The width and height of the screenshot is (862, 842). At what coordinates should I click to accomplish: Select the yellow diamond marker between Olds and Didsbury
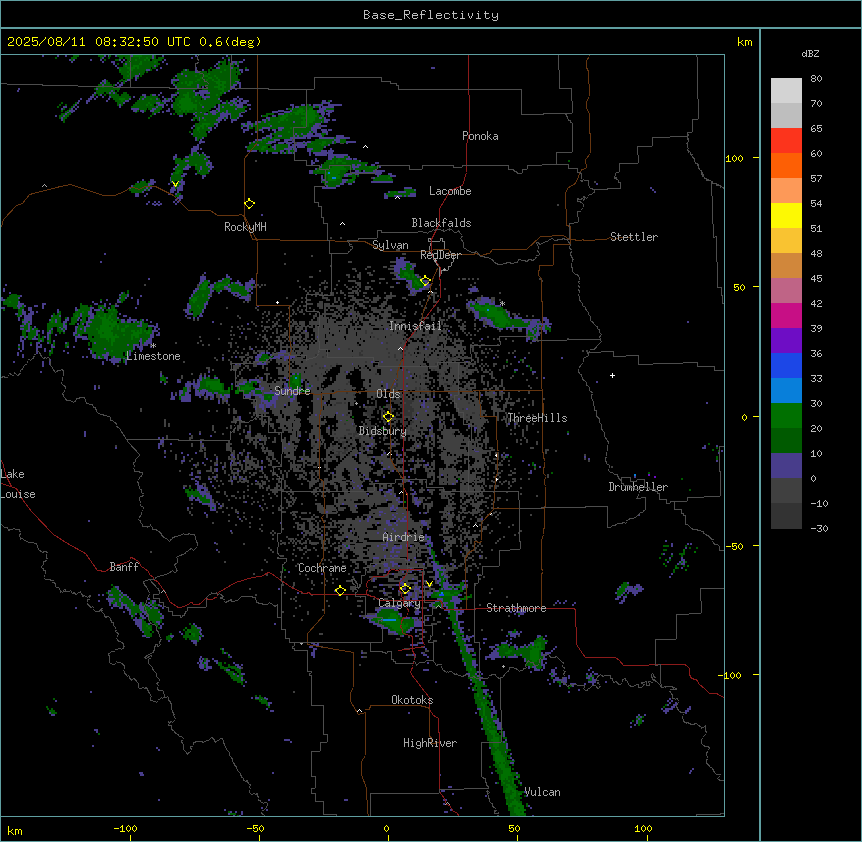[388, 417]
